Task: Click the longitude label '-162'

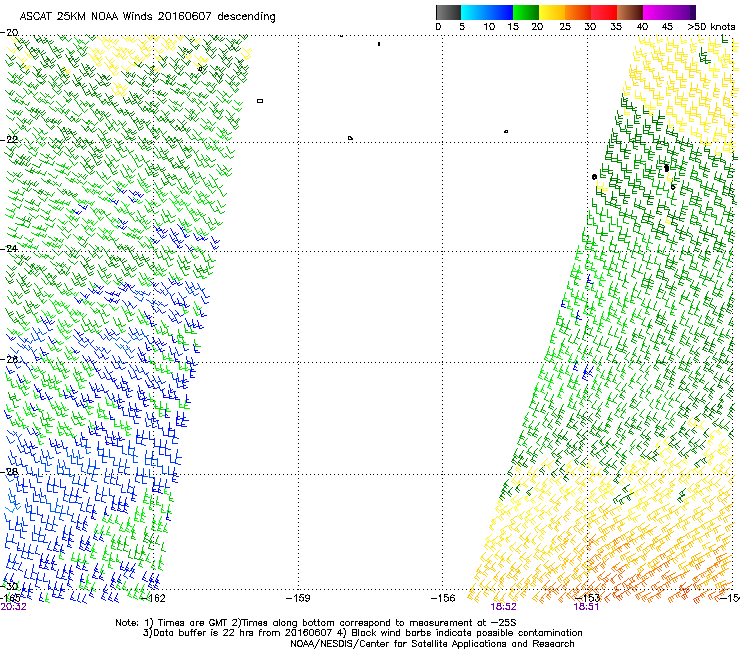Action: click(x=154, y=598)
